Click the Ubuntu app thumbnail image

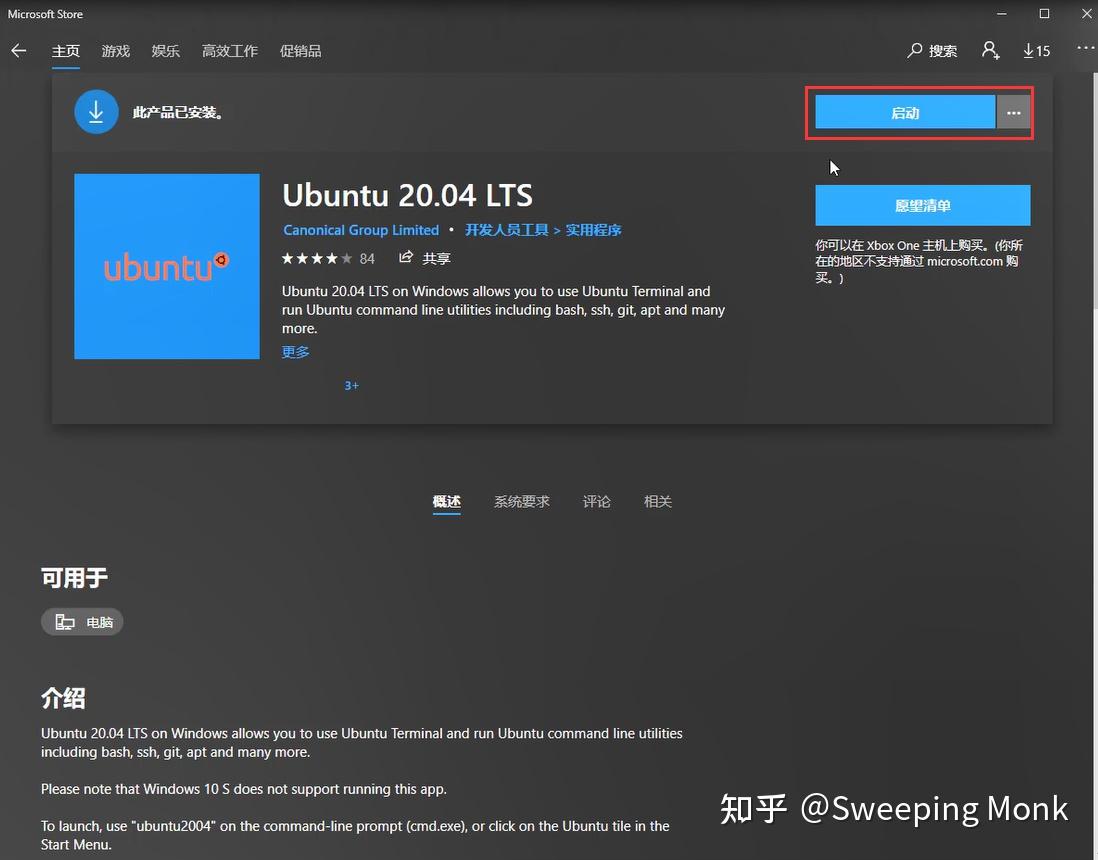click(x=166, y=265)
